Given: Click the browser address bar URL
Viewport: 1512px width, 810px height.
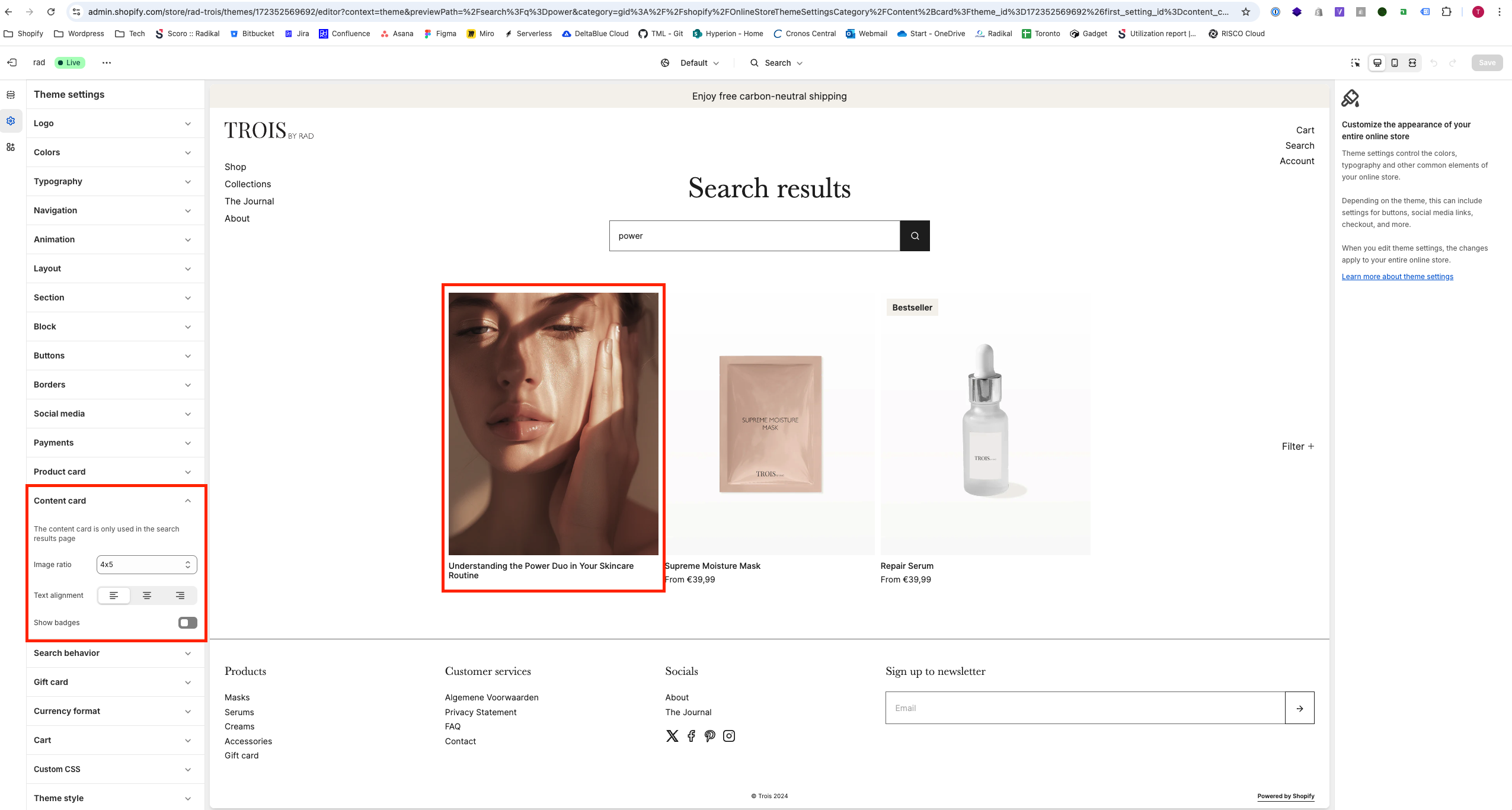Looking at the screenshot, I should point(658,12).
